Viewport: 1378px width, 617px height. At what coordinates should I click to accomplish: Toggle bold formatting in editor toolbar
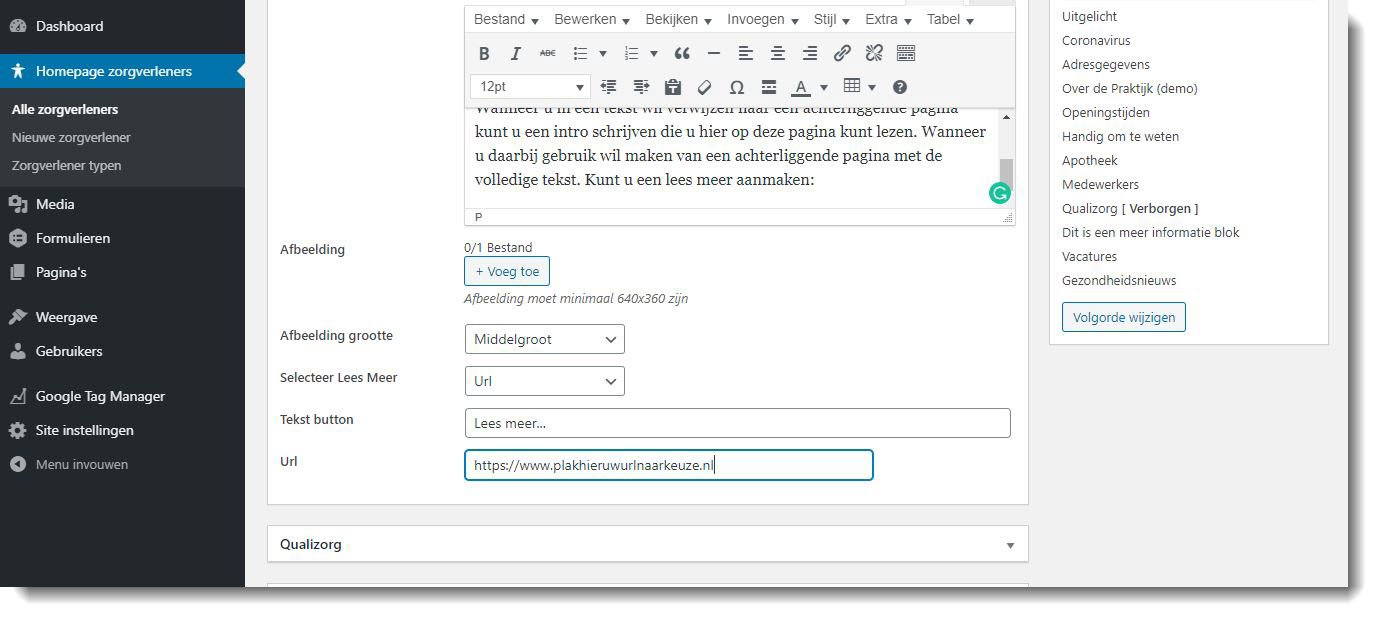[x=484, y=53]
